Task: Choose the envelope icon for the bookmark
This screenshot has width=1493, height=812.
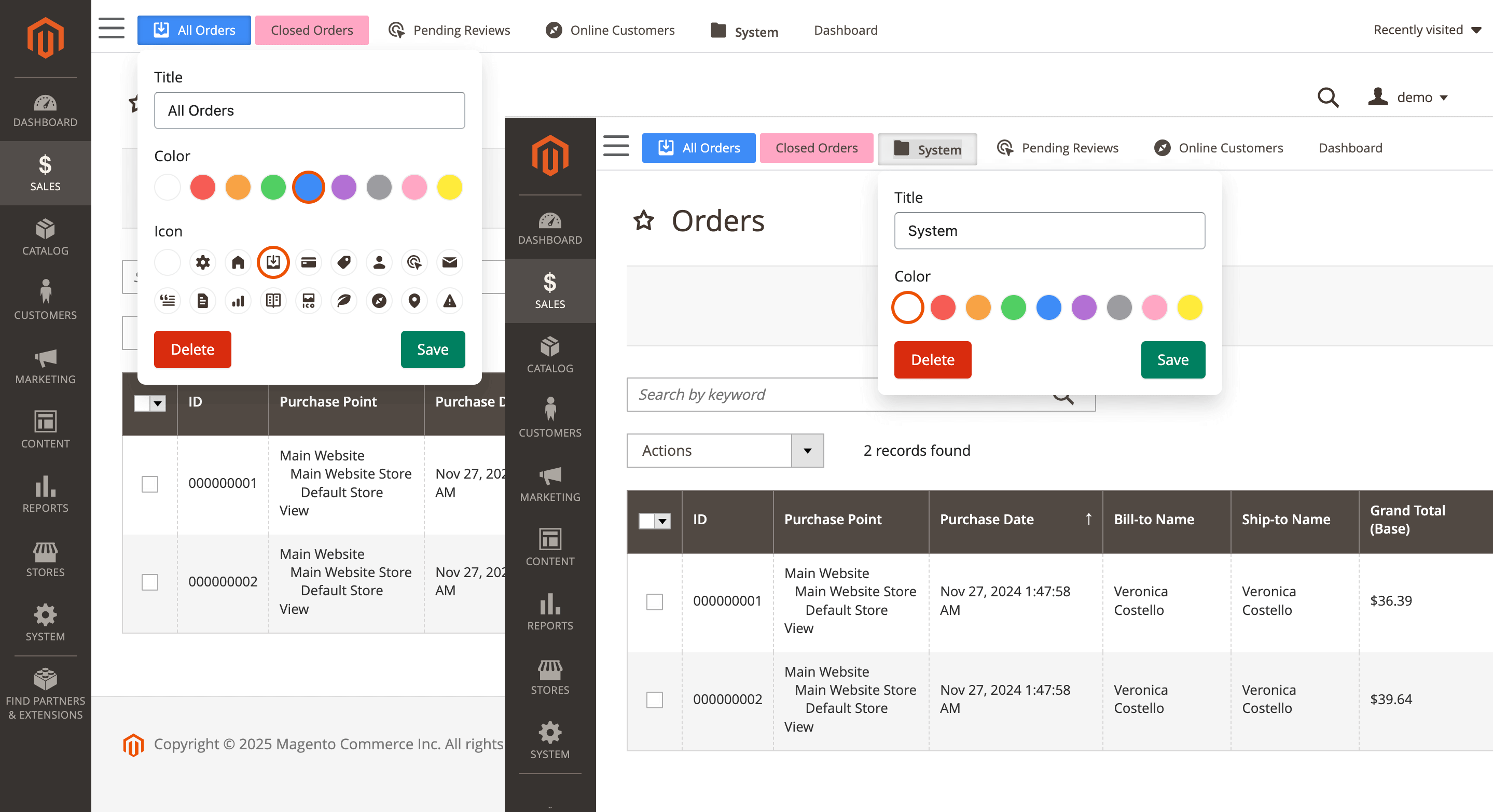Action: 449,262
